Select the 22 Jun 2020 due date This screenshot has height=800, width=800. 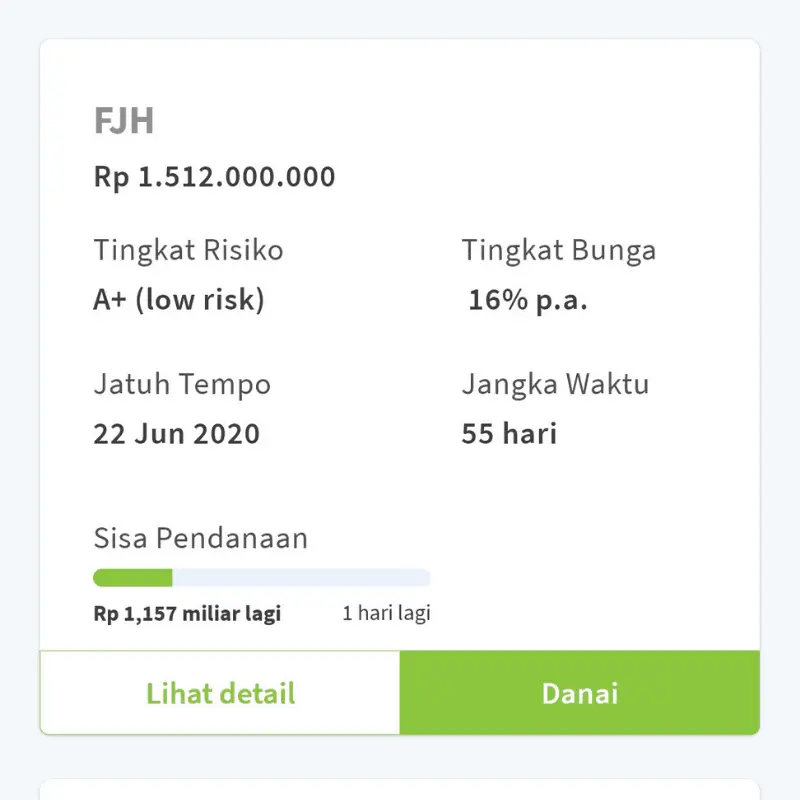point(176,433)
